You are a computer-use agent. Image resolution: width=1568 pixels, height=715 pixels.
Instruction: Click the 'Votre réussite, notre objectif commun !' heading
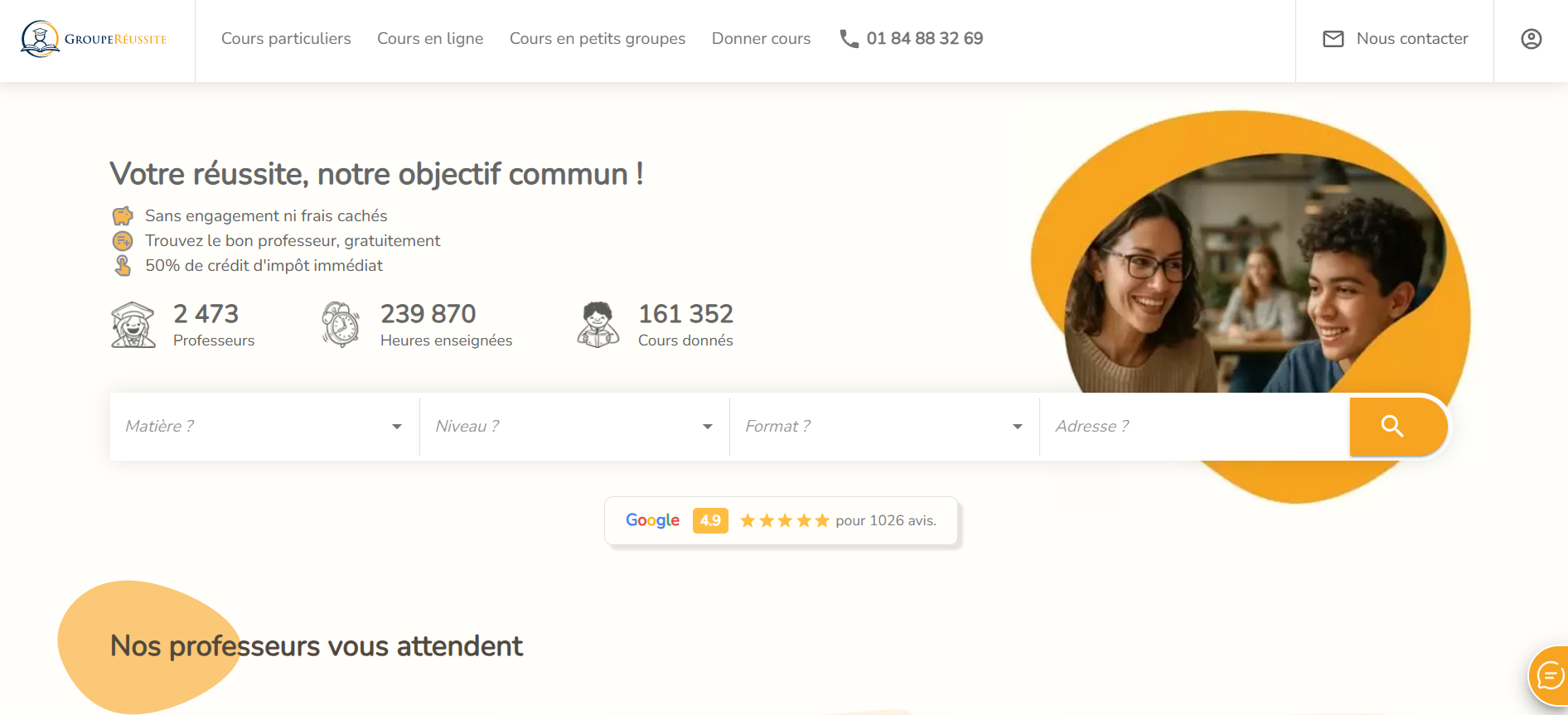click(377, 175)
